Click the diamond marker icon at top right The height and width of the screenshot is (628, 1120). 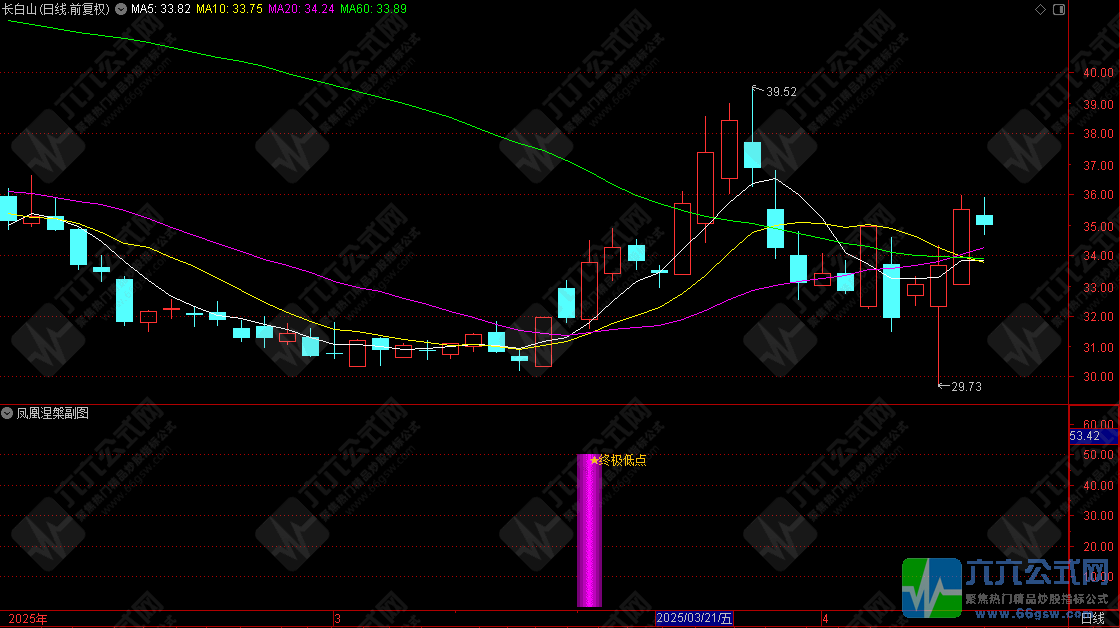1039,9
